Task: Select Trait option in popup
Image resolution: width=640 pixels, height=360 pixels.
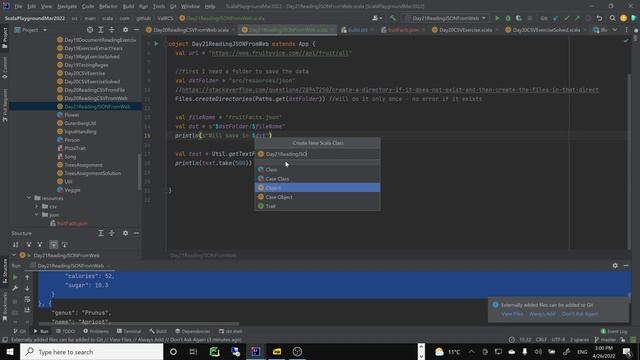Action: (x=318, y=206)
